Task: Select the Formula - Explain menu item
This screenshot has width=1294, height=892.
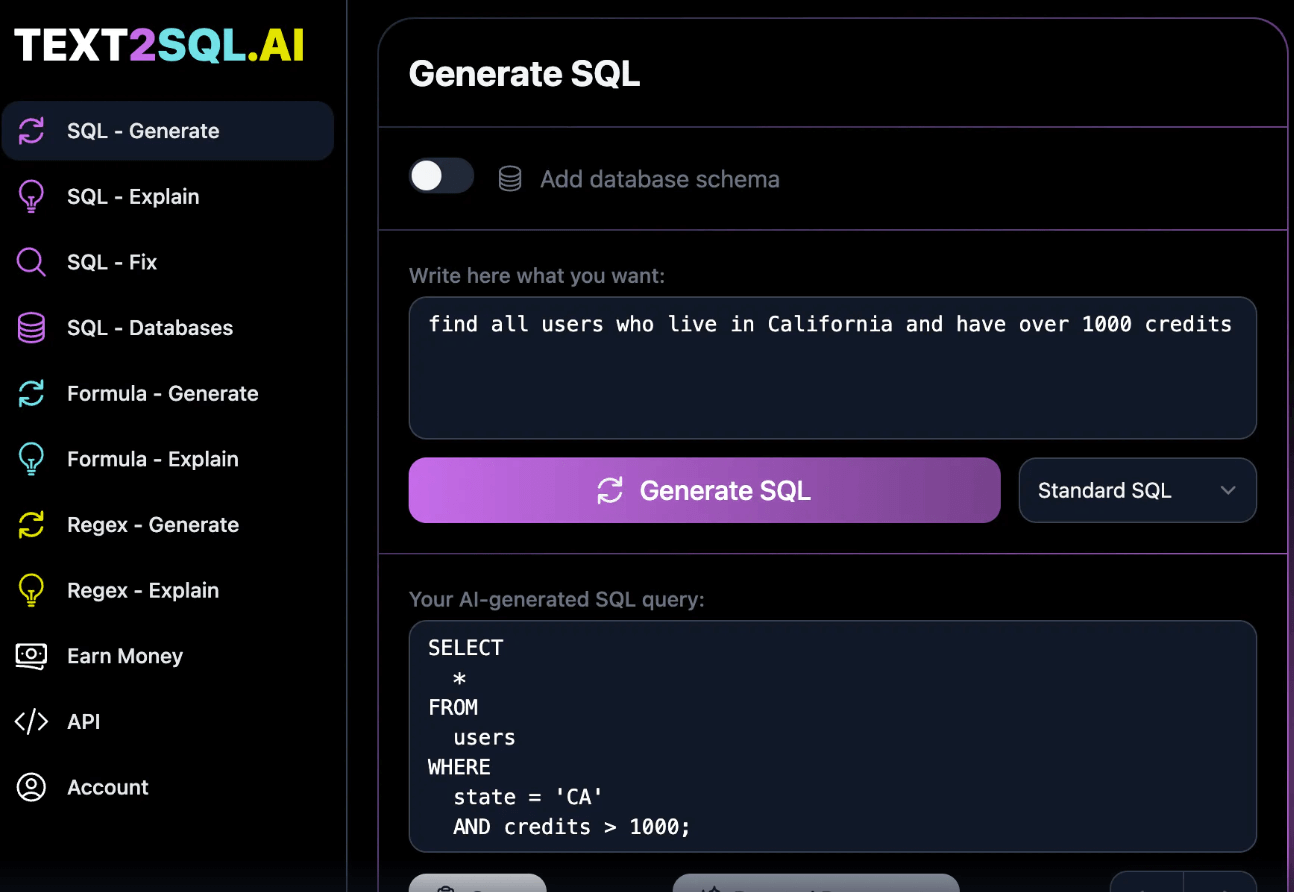Action: point(152,459)
